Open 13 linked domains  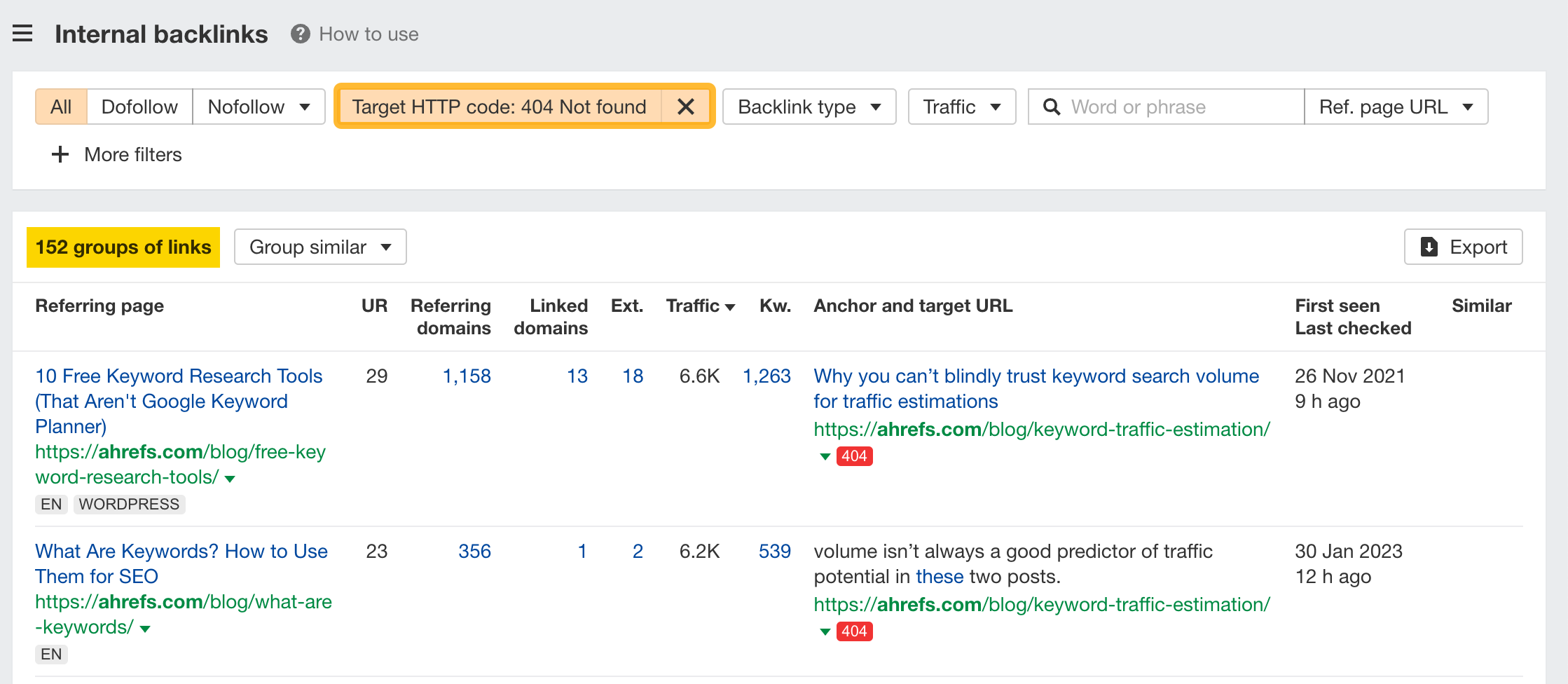[x=577, y=376]
